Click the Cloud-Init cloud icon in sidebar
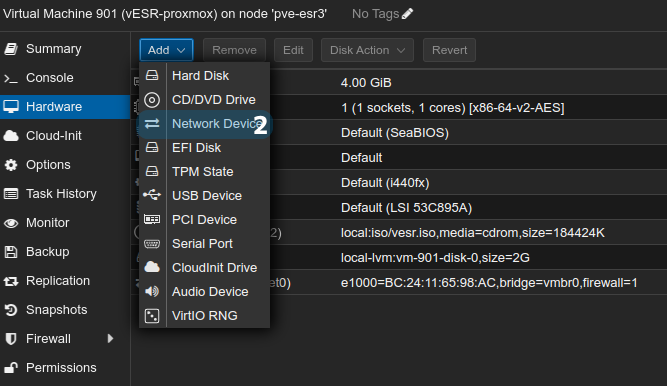The image size is (667, 386). coord(11,136)
